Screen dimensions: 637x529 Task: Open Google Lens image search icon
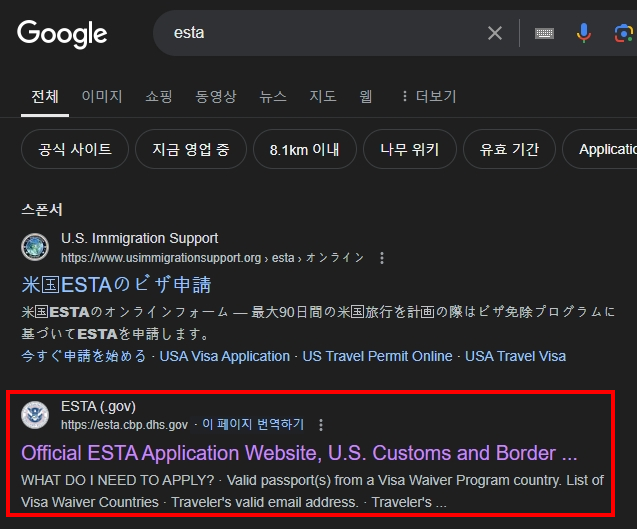624,33
